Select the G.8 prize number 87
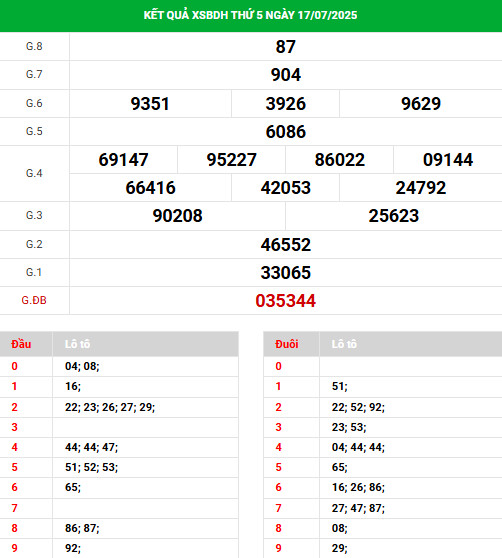This screenshot has height=558, width=502. click(285, 47)
